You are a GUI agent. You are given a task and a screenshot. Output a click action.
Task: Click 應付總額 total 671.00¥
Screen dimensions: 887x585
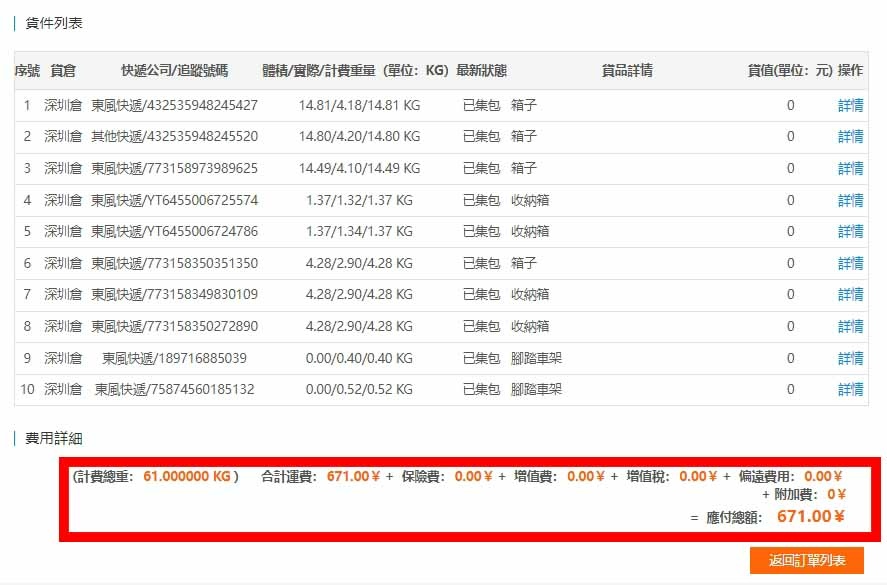[x=811, y=517]
